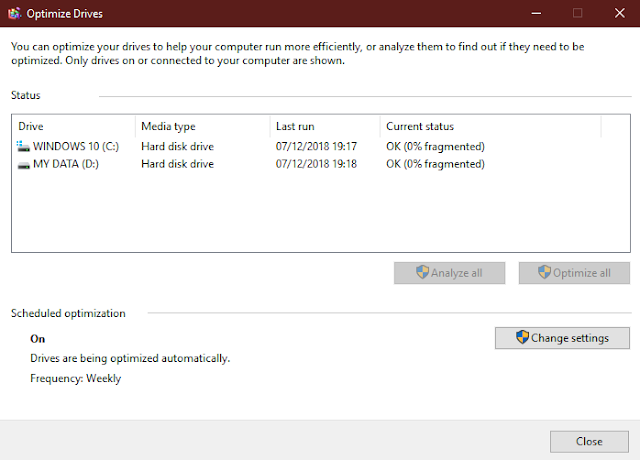The width and height of the screenshot is (640, 460).
Task: Click OK (0% fragmented) for WINDOWS 10 (C:)
Action: [436, 146]
